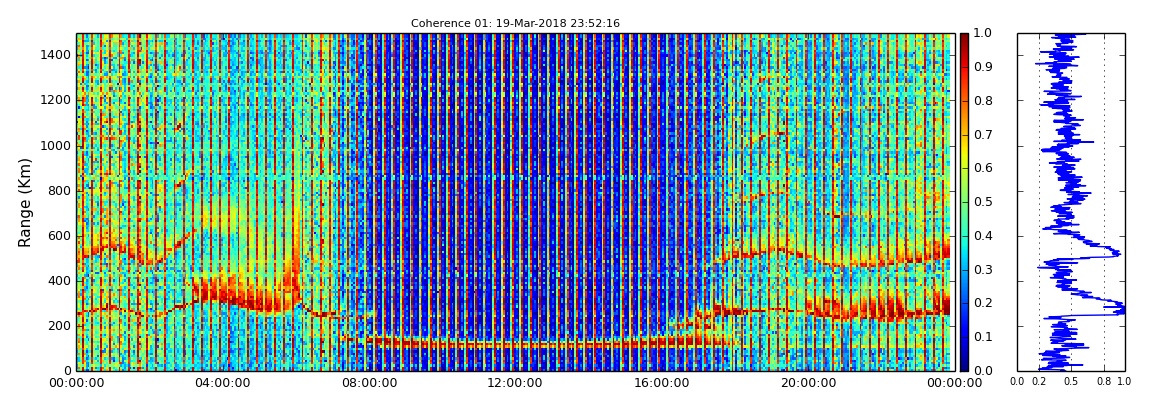Screen dimensions: 1150x407
Task: Click the green middle of the colorbar
Action: pyautogui.click(x=964, y=202)
